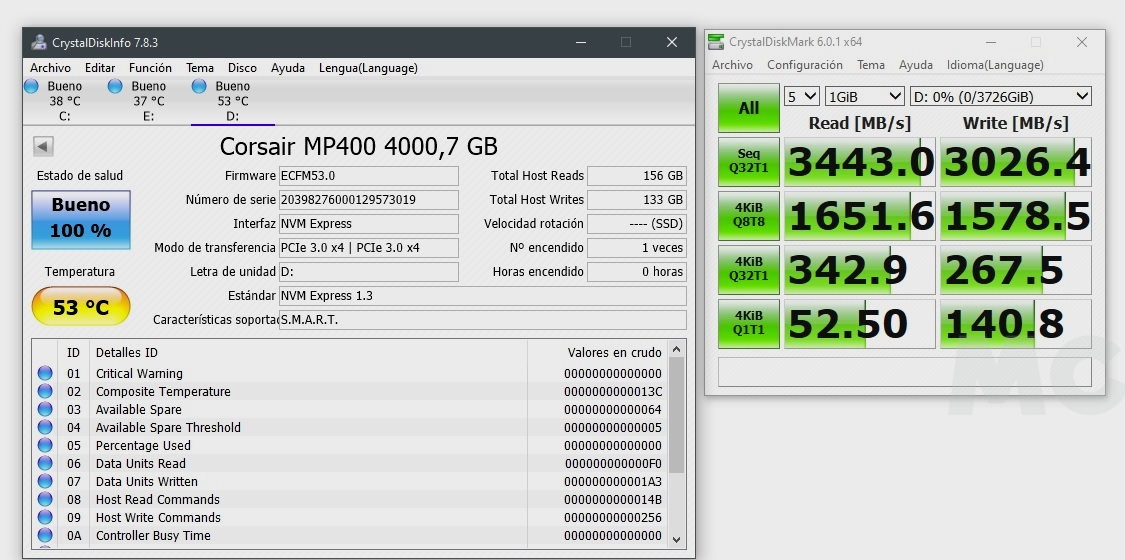
Task: Expand the target drive dropdown D: 0%
Action: tap(1000, 96)
